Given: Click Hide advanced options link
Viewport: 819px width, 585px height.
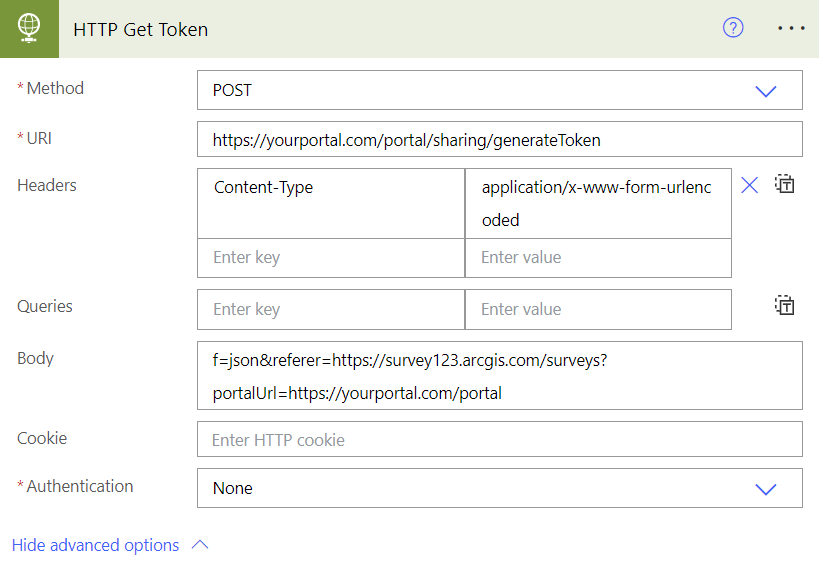Looking at the screenshot, I should click(95, 545).
